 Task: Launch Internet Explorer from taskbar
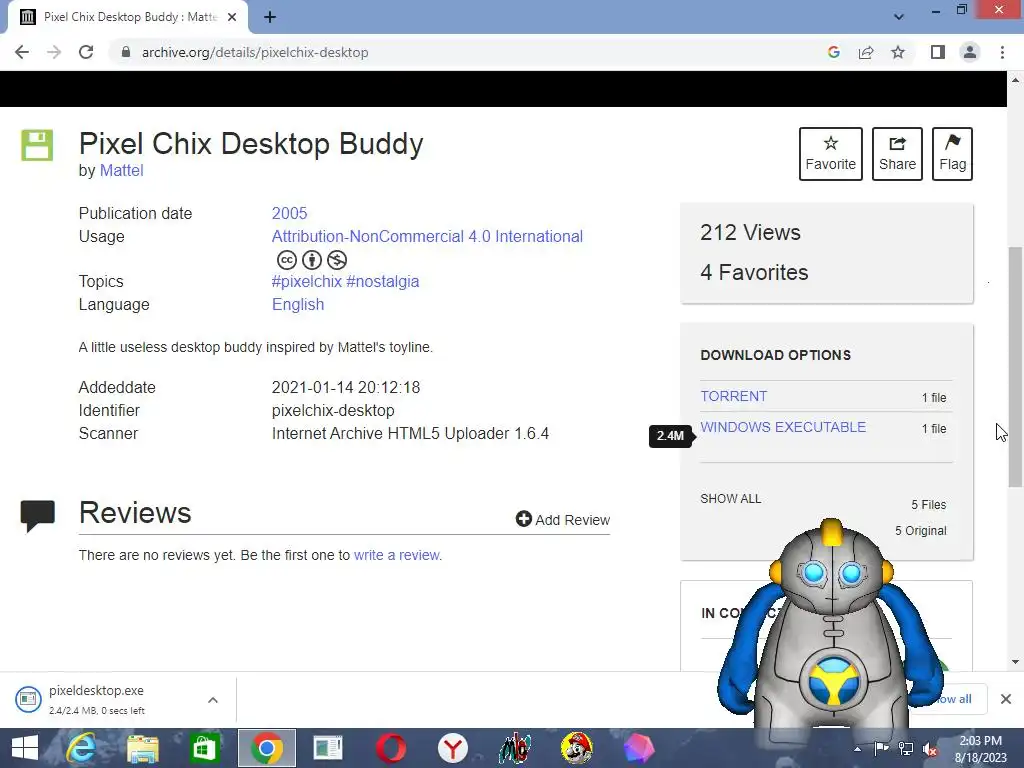[81, 748]
